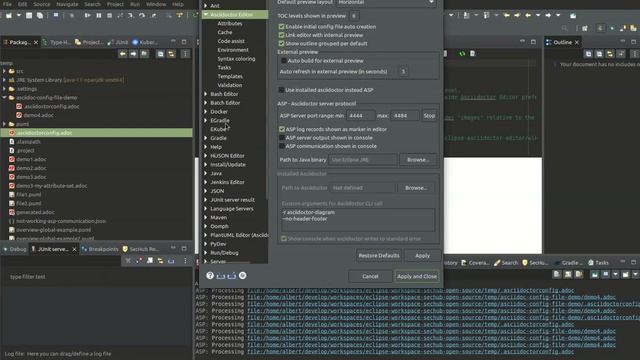Click the green refresh icon in editor toolbar
640x360 pixels.
coord(462,53)
